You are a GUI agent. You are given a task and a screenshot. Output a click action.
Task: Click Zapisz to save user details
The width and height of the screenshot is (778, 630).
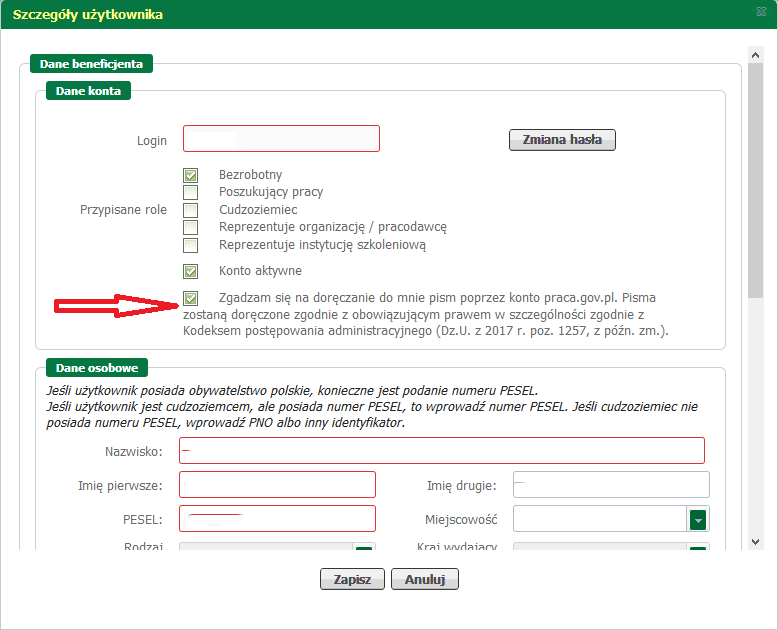352,579
